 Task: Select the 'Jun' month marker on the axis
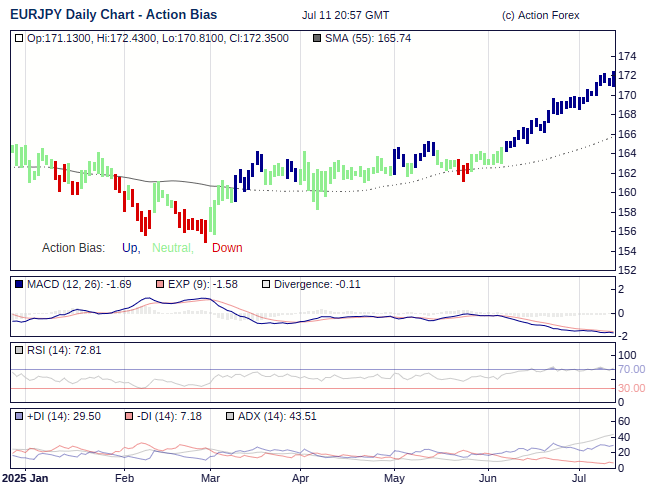[x=488, y=479]
